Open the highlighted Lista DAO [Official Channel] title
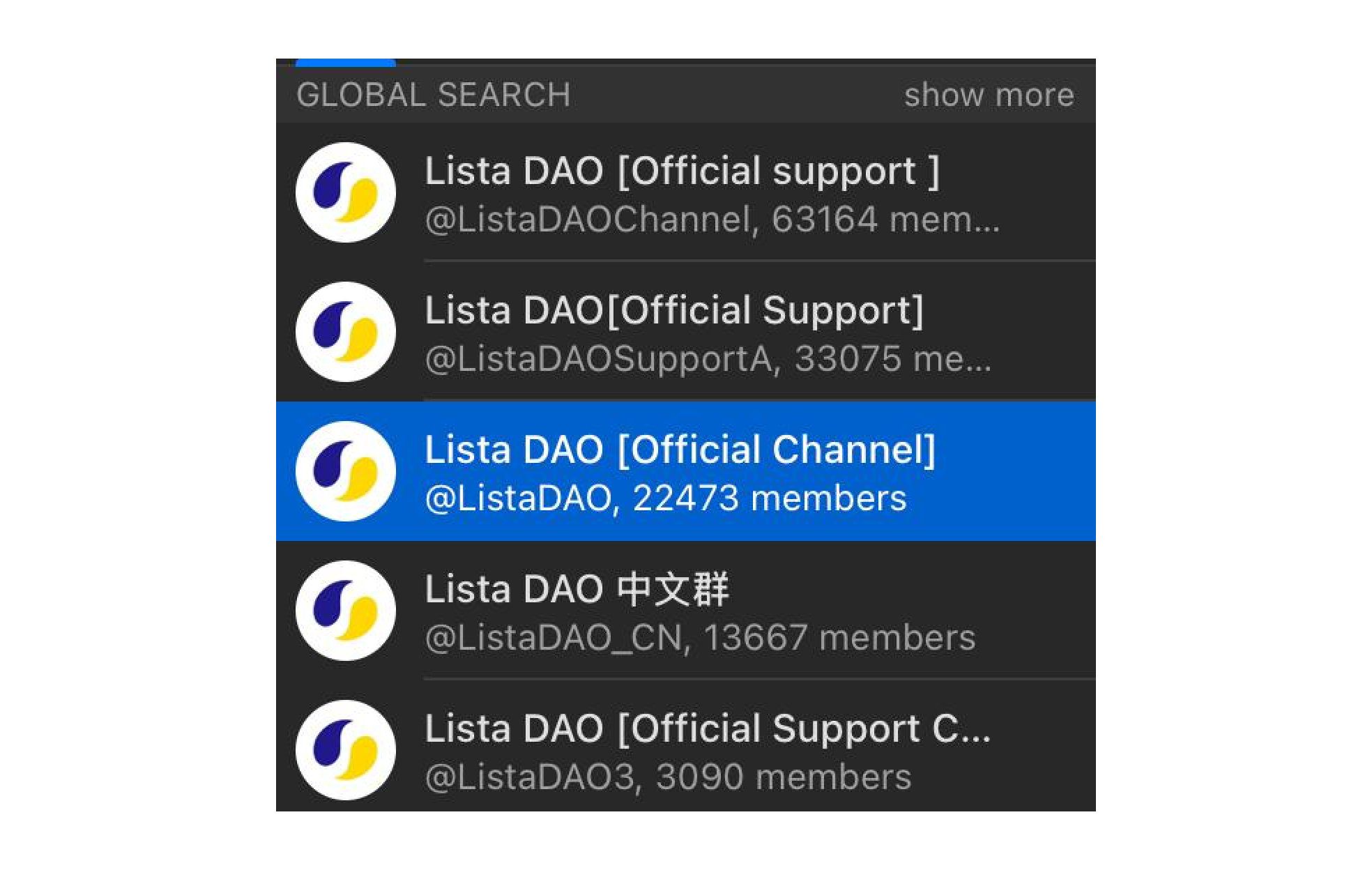1372x870 pixels. (680, 450)
